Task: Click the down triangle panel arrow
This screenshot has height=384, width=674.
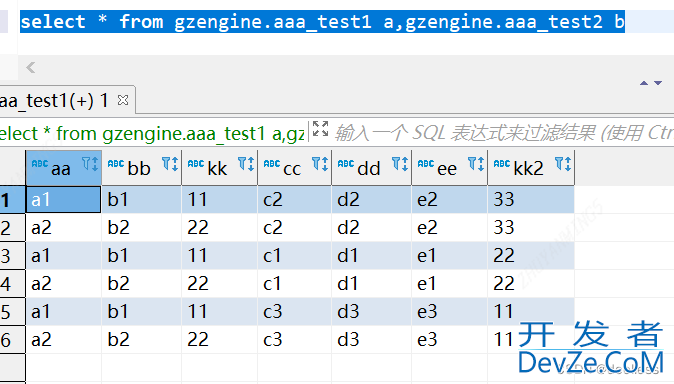Action: [x=658, y=83]
